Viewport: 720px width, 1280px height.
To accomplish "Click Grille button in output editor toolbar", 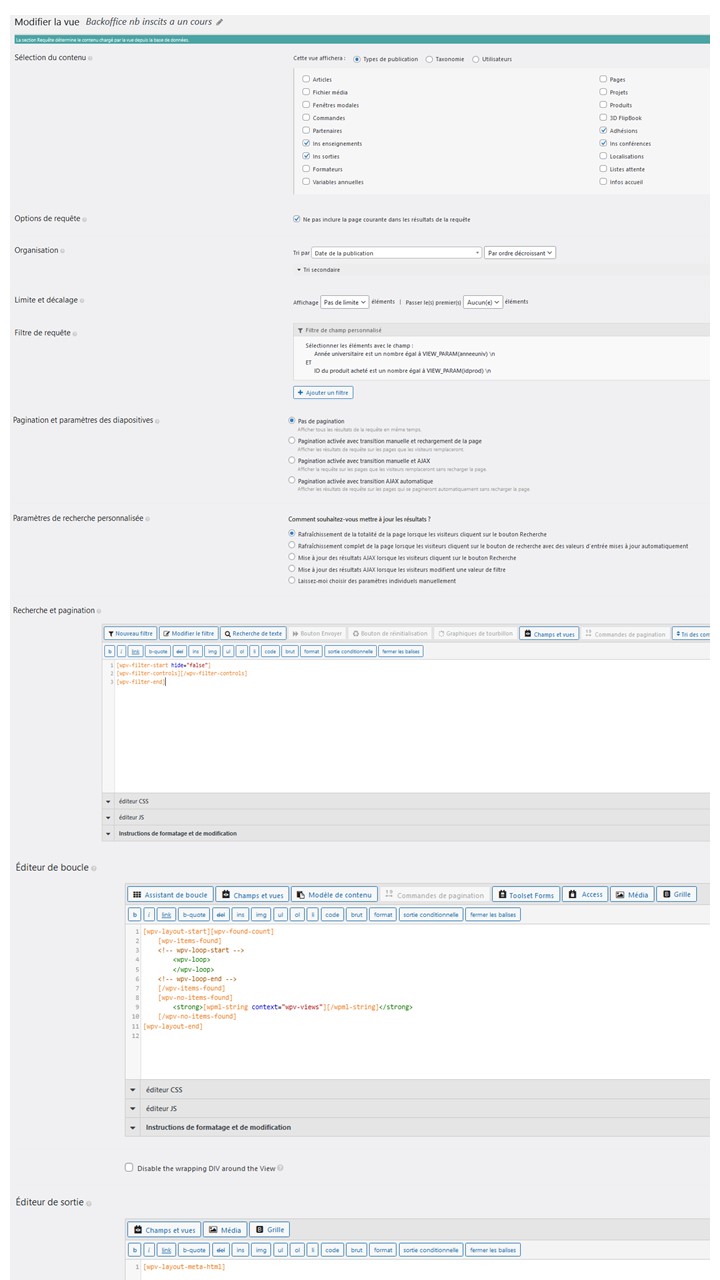I will click(269, 1229).
